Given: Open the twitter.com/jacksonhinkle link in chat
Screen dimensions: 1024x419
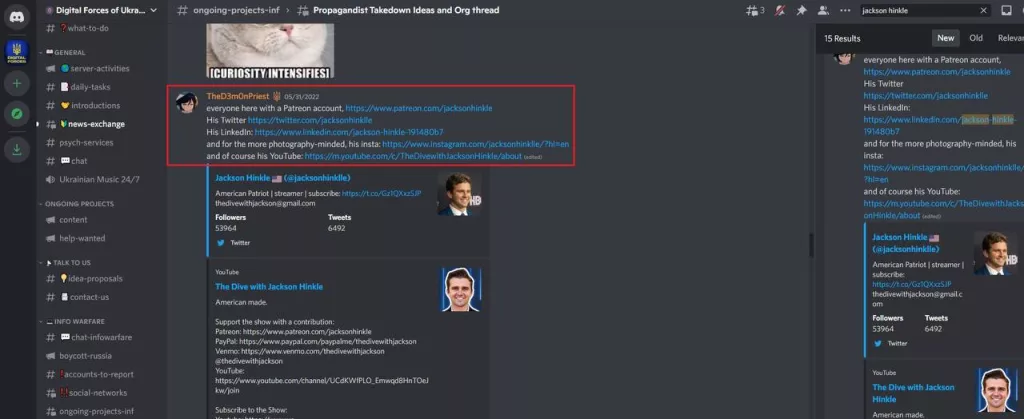Looking at the screenshot, I should pyautogui.click(x=310, y=120).
